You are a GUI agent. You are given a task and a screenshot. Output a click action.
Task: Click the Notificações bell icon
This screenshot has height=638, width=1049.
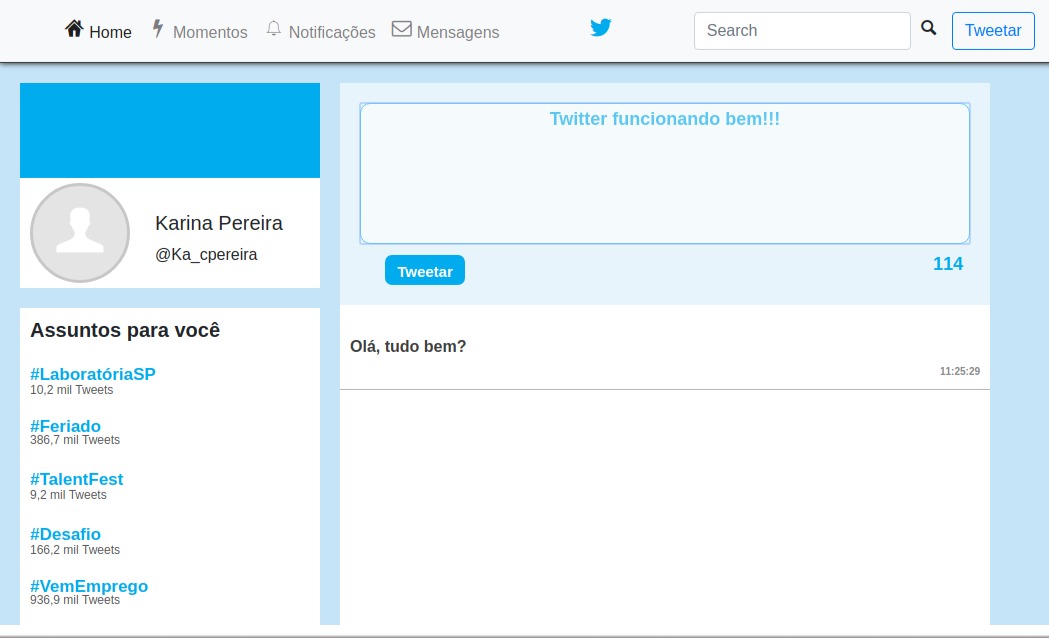point(274,29)
